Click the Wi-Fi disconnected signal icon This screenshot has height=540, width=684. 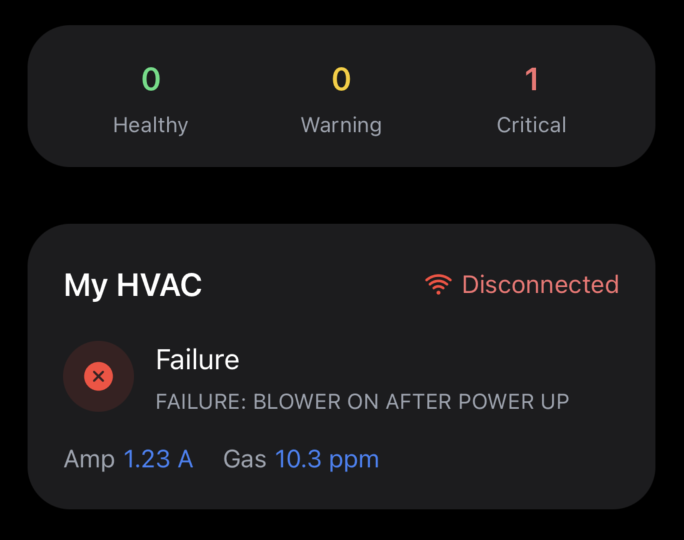pos(438,285)
